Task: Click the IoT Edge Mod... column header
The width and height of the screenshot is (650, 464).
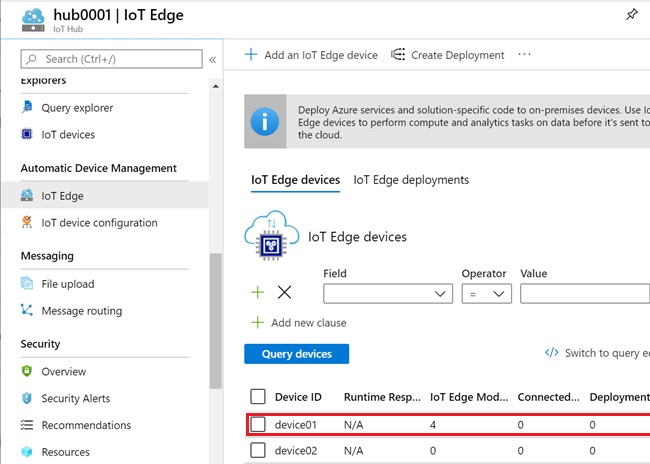Action: [469, 397]
